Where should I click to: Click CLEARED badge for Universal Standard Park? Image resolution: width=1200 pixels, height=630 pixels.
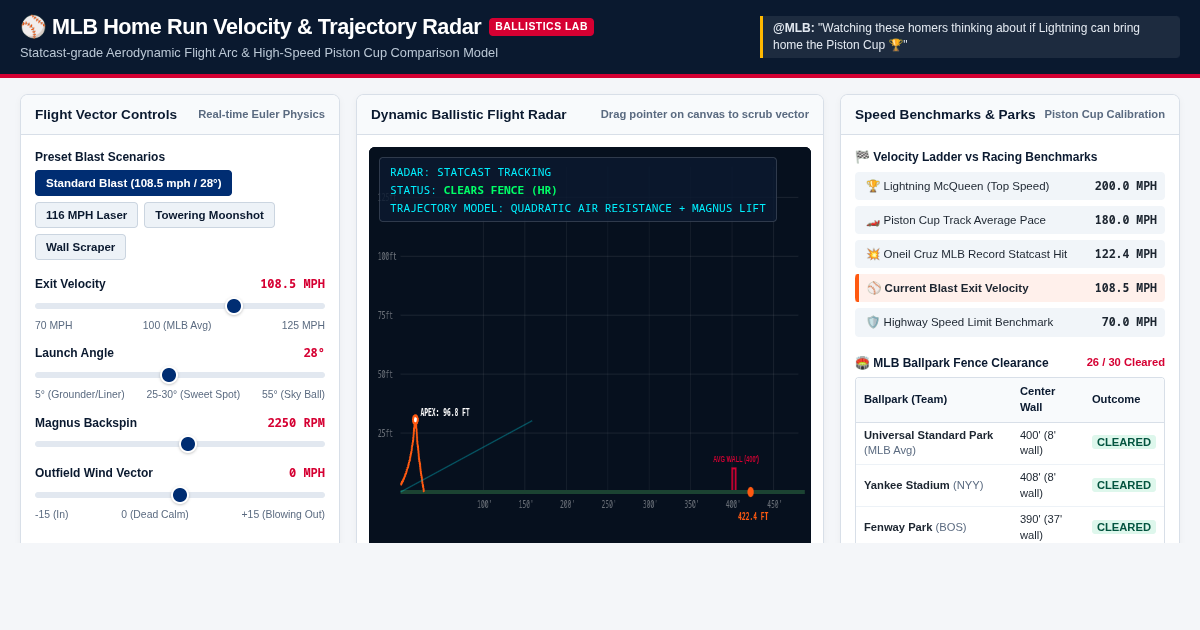click(x=1124, y=442)
